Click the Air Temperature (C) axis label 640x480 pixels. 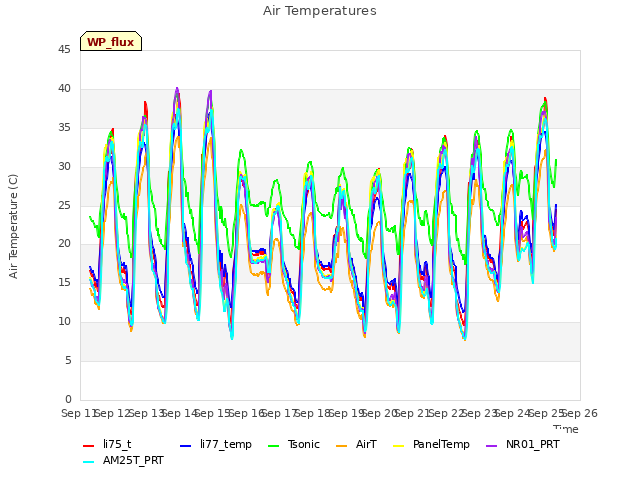pos(13,227)
